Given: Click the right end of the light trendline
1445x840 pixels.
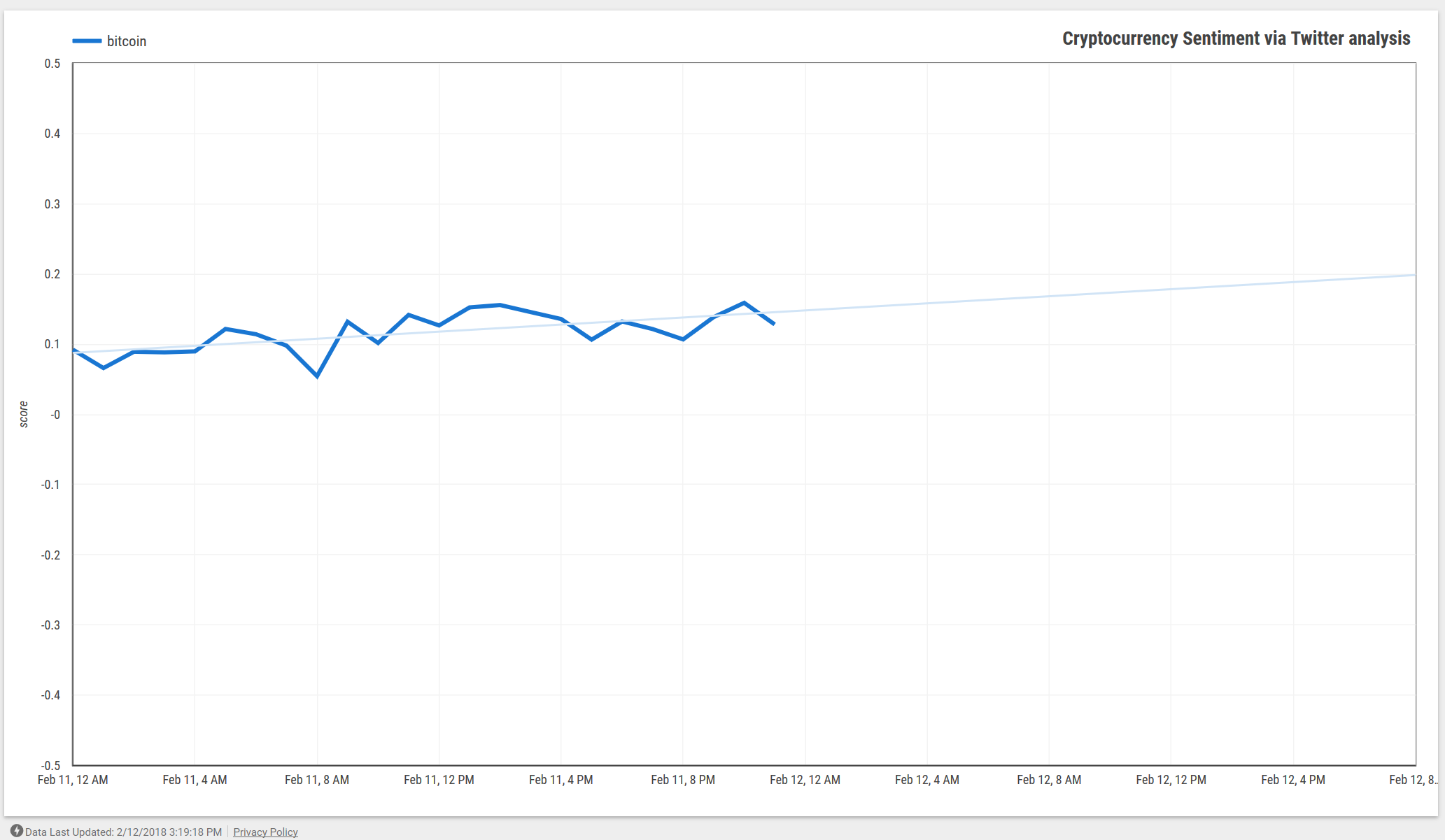Looking at the screenshot, I should point(1414,275).
